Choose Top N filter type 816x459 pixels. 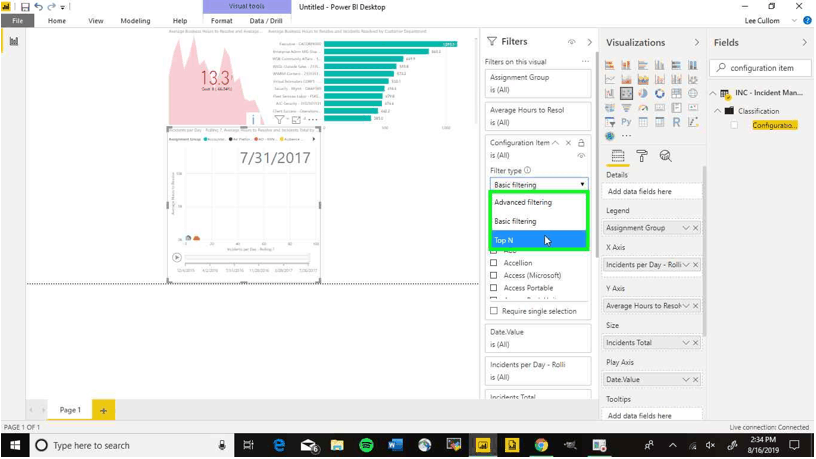point(539,240)
